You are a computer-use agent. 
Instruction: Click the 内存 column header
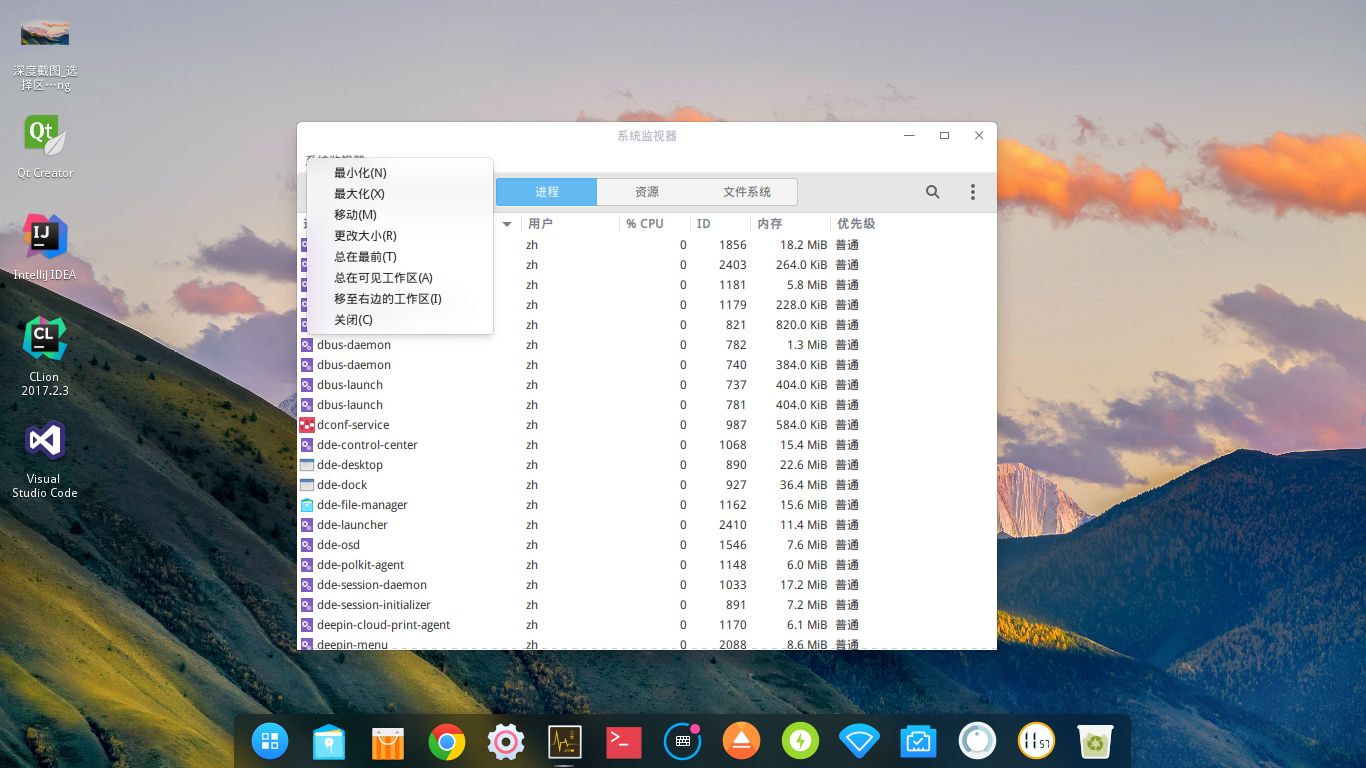[770, 224]
